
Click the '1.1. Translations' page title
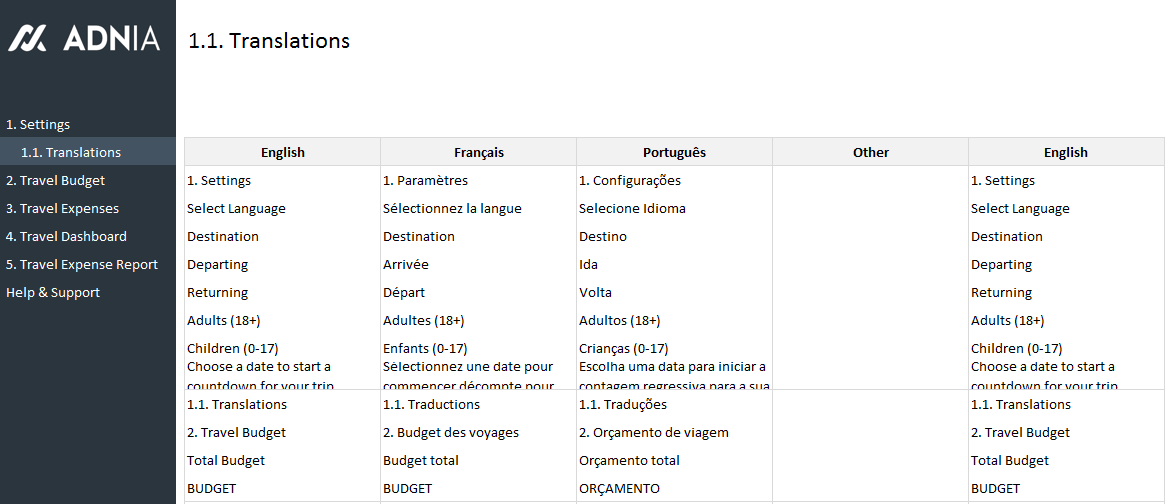(x=269, y=41)
